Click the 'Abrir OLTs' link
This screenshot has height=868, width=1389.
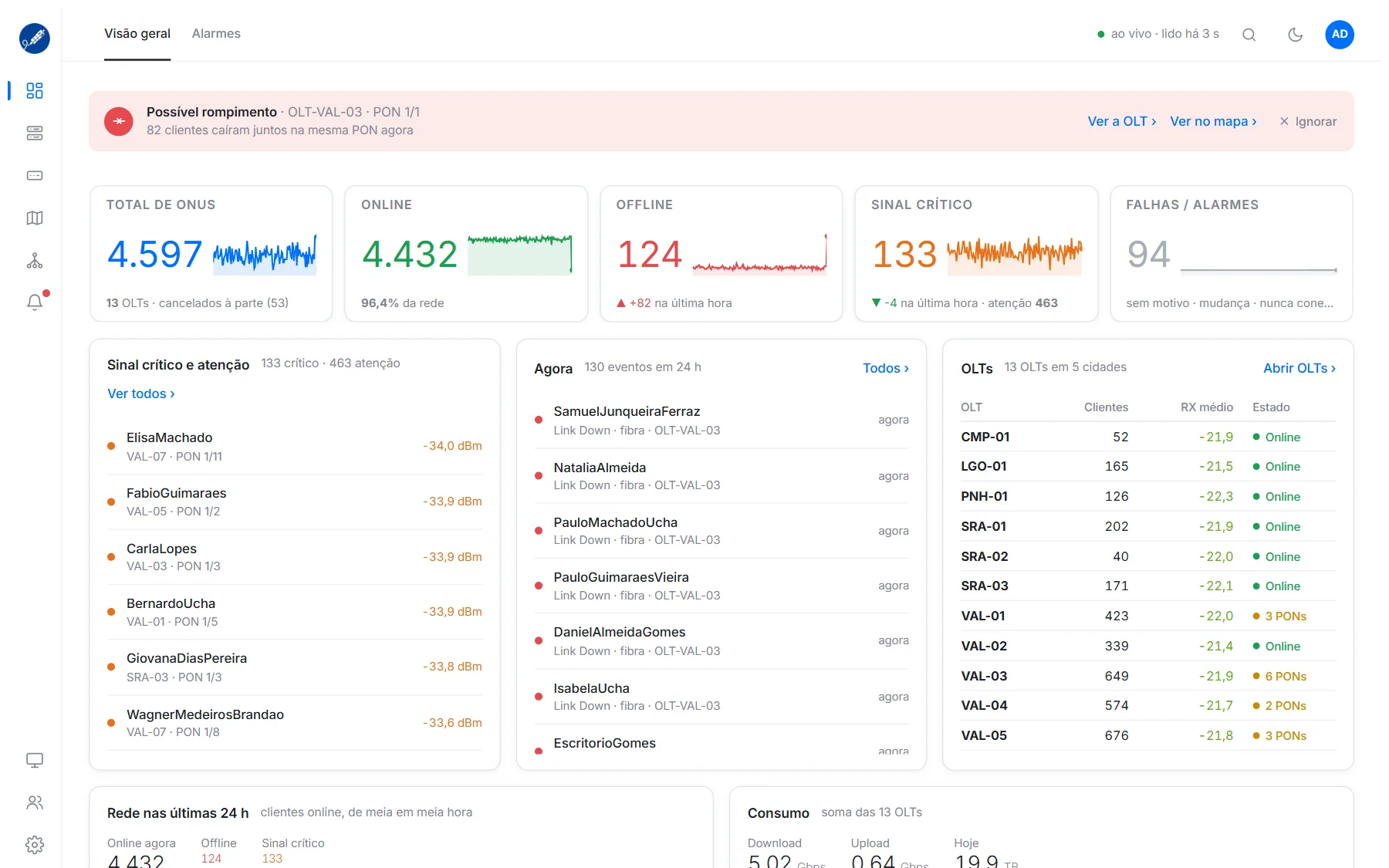point(1299,368)
